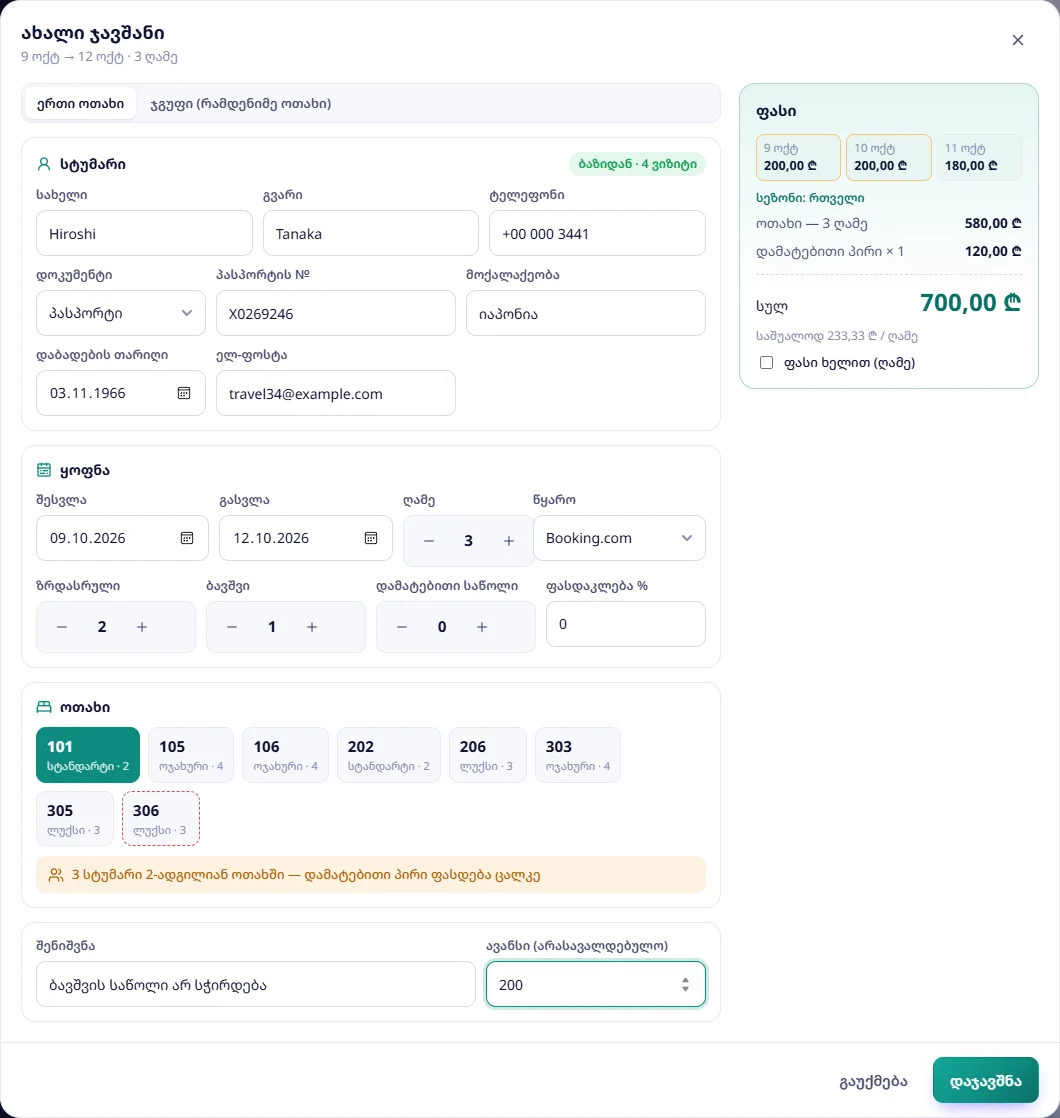Image resolution: width=1060 pixels, height=1118 pixels.
Task: Open calendar icon in გასვლა date field
Action: click(x=371, y=538)
